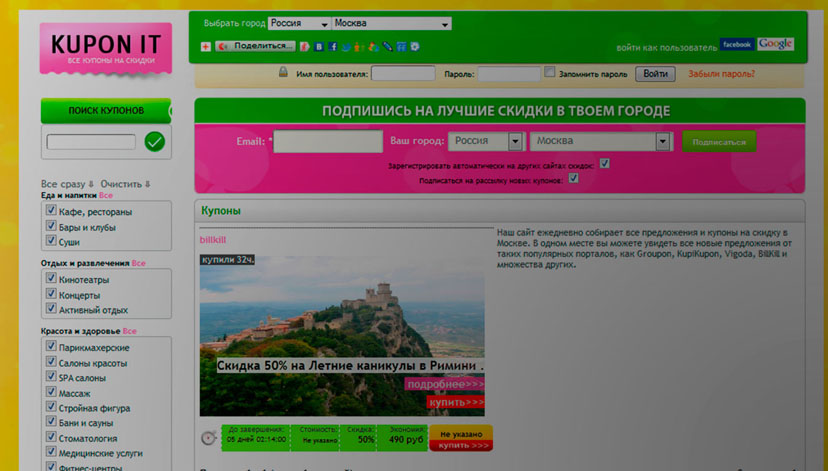Toggle the Парикмахерские checkbox
Screen dimensions: 828x471
click(x=51, y=346)
